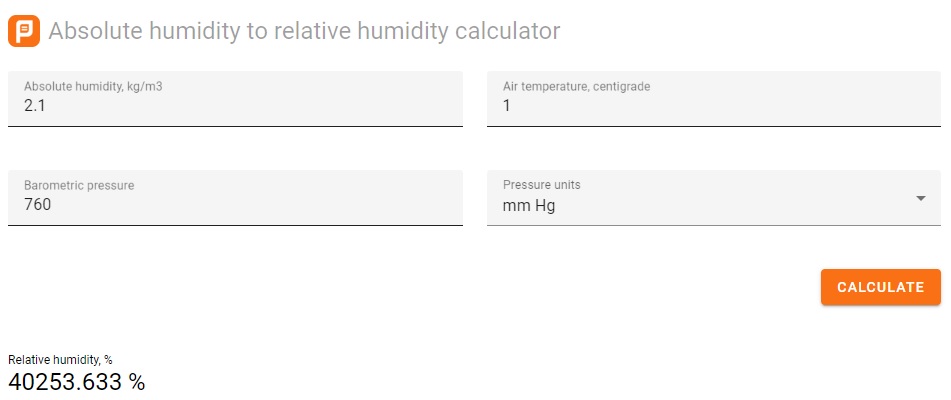Click the "Air temperature, centigrade" label
The width and height of the screenshot is (951, 400).
576,87
